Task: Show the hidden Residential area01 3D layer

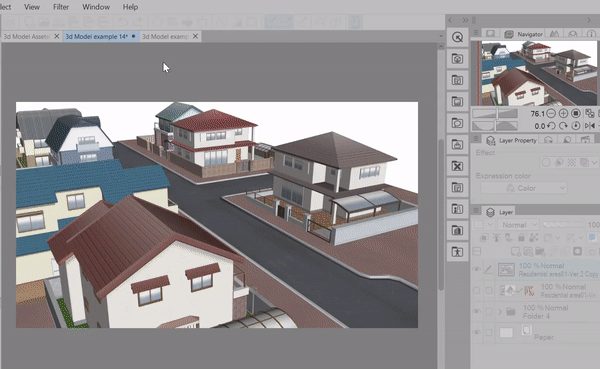Action: click(476, 291)
